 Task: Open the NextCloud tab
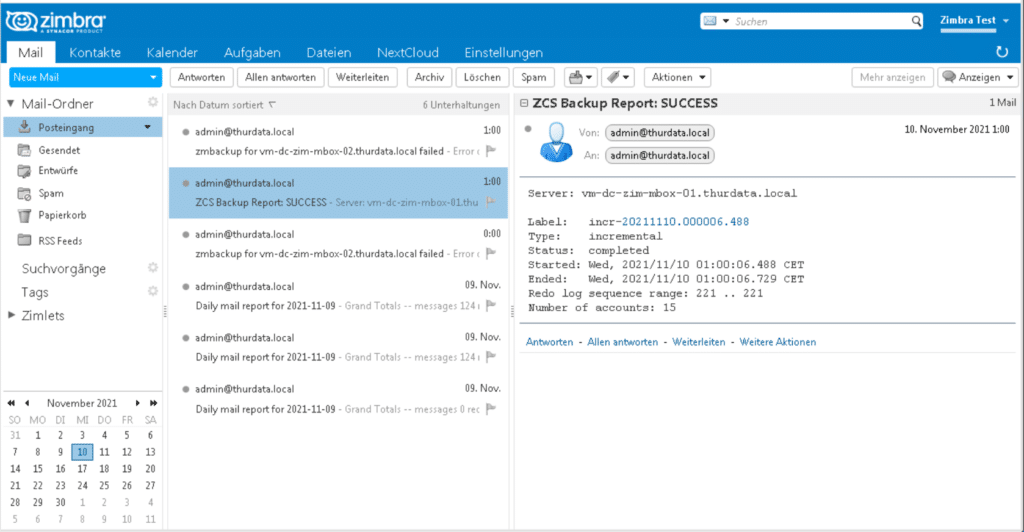(x=408, y=52)
